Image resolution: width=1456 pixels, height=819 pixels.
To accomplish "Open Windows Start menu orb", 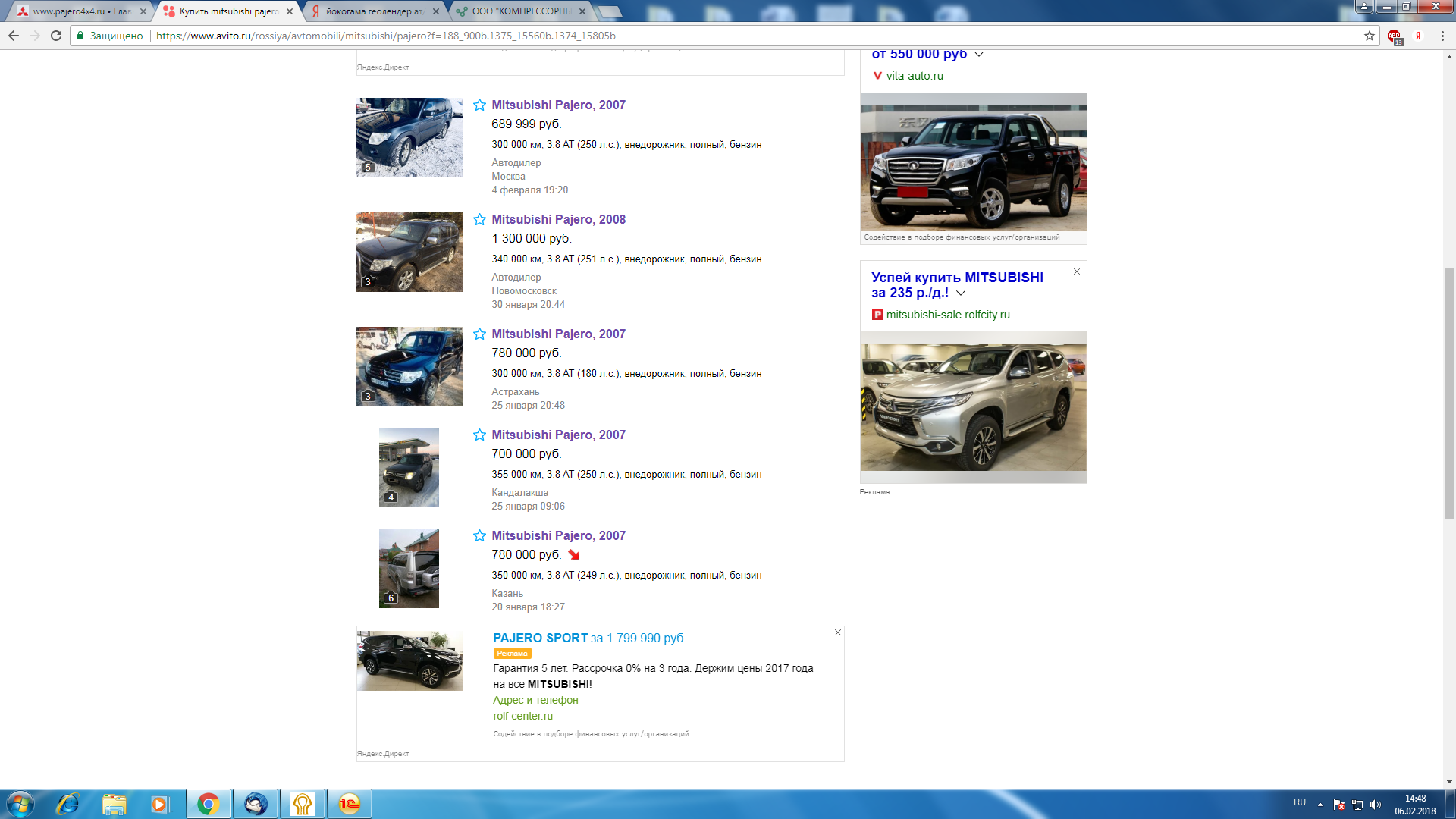I will pos(20,804).
